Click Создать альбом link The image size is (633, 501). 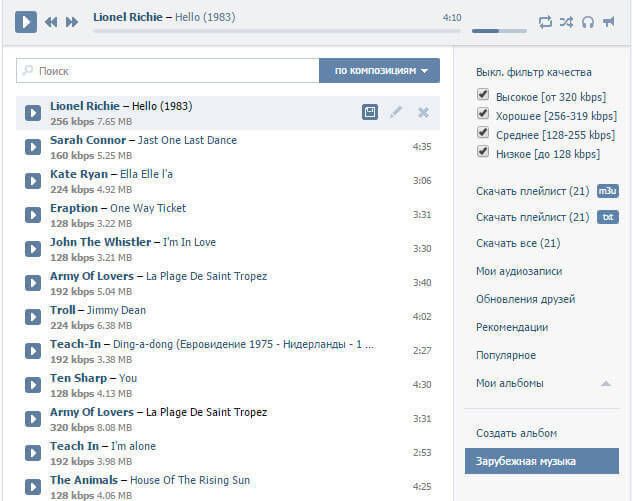click(516, 433)
